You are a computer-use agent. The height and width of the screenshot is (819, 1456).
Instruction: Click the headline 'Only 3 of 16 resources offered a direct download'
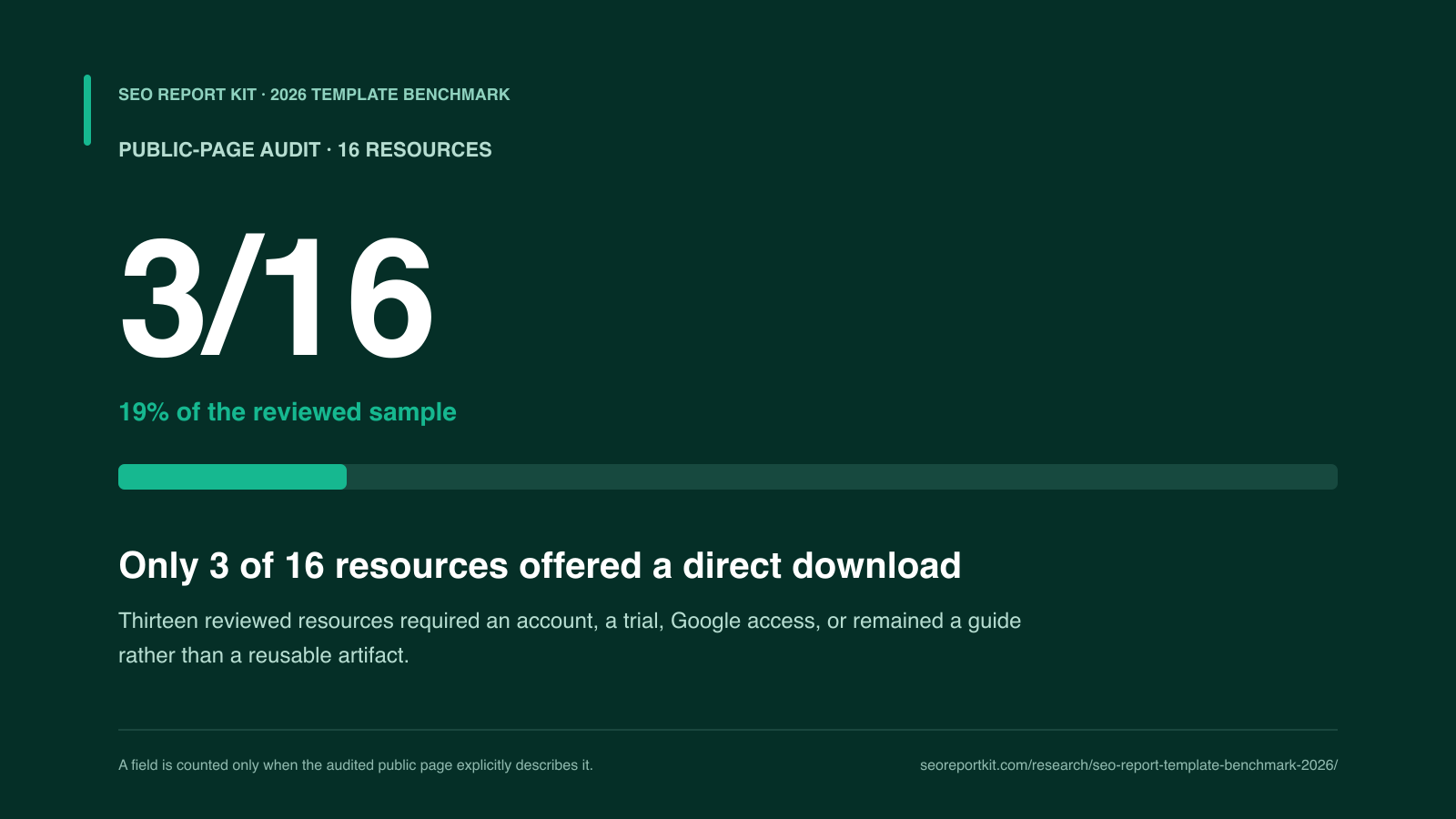tap(540, 566)
